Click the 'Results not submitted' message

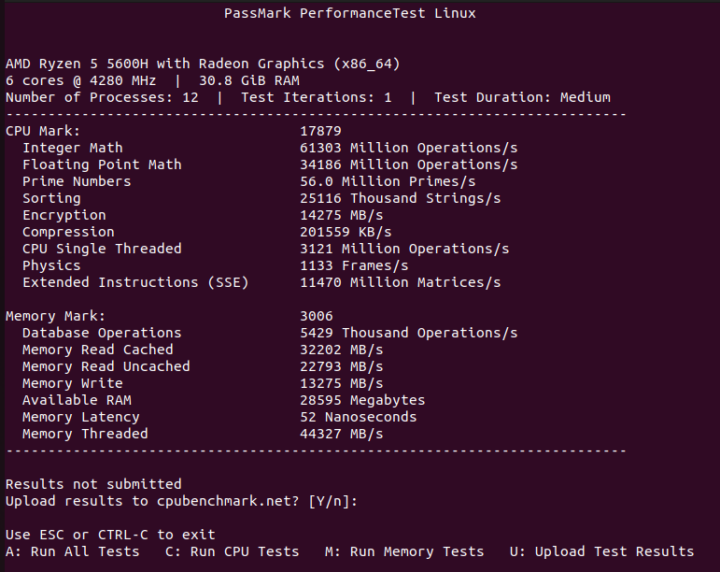click(x=94, y=484)
